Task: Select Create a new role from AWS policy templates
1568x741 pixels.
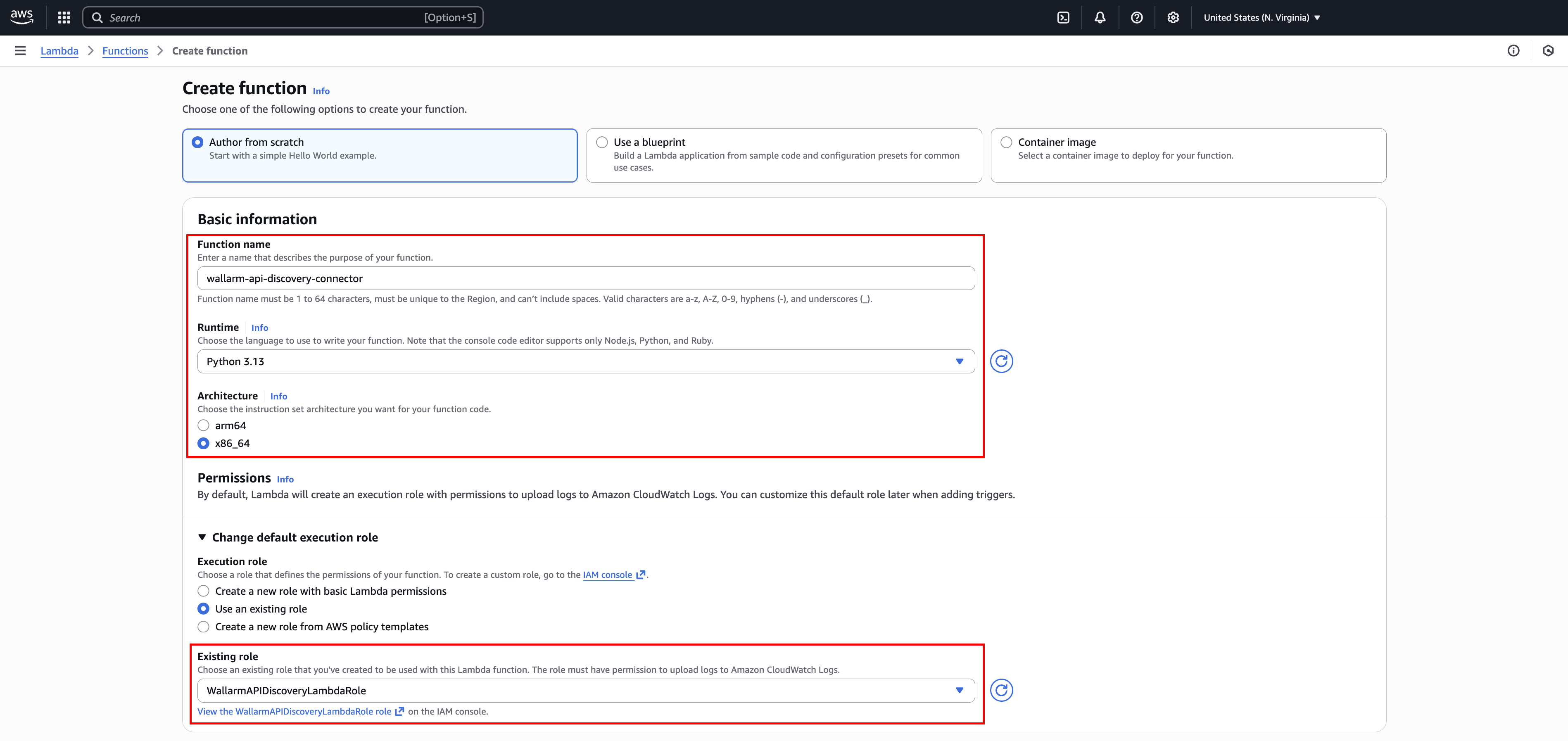Action: (203, 627)
